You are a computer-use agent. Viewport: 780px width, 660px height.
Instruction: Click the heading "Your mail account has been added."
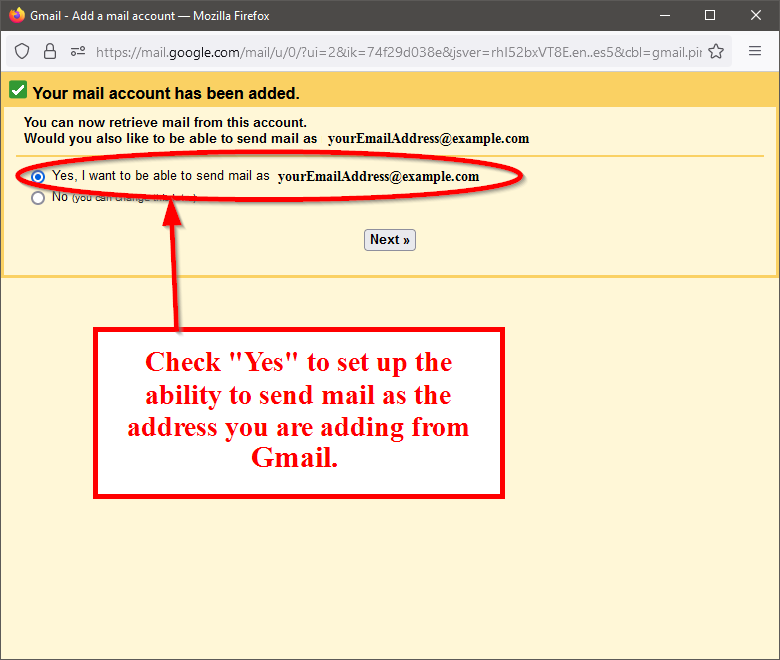click(x=166, y=94)
